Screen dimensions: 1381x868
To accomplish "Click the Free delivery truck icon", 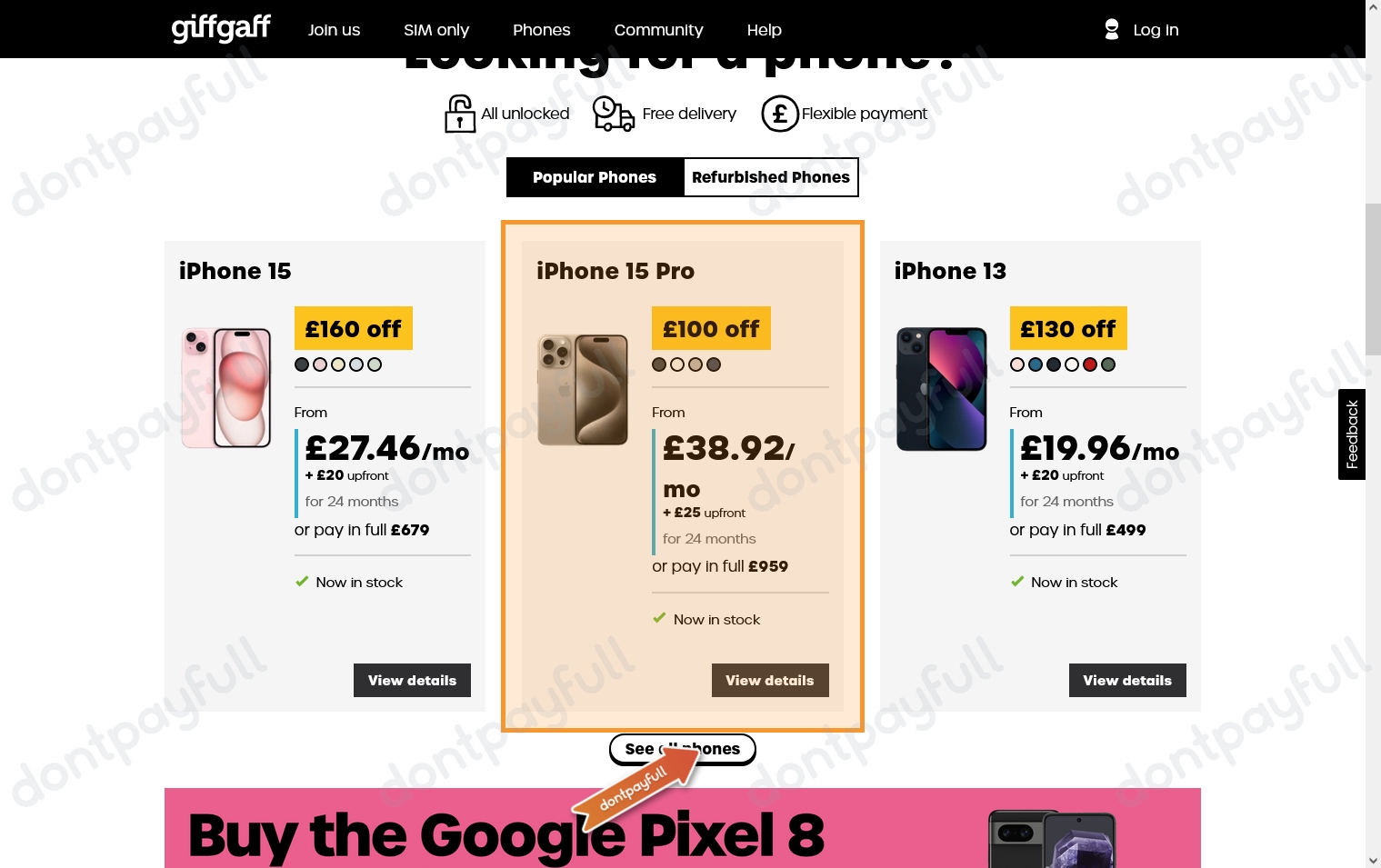I will click(x=613, y=114).
